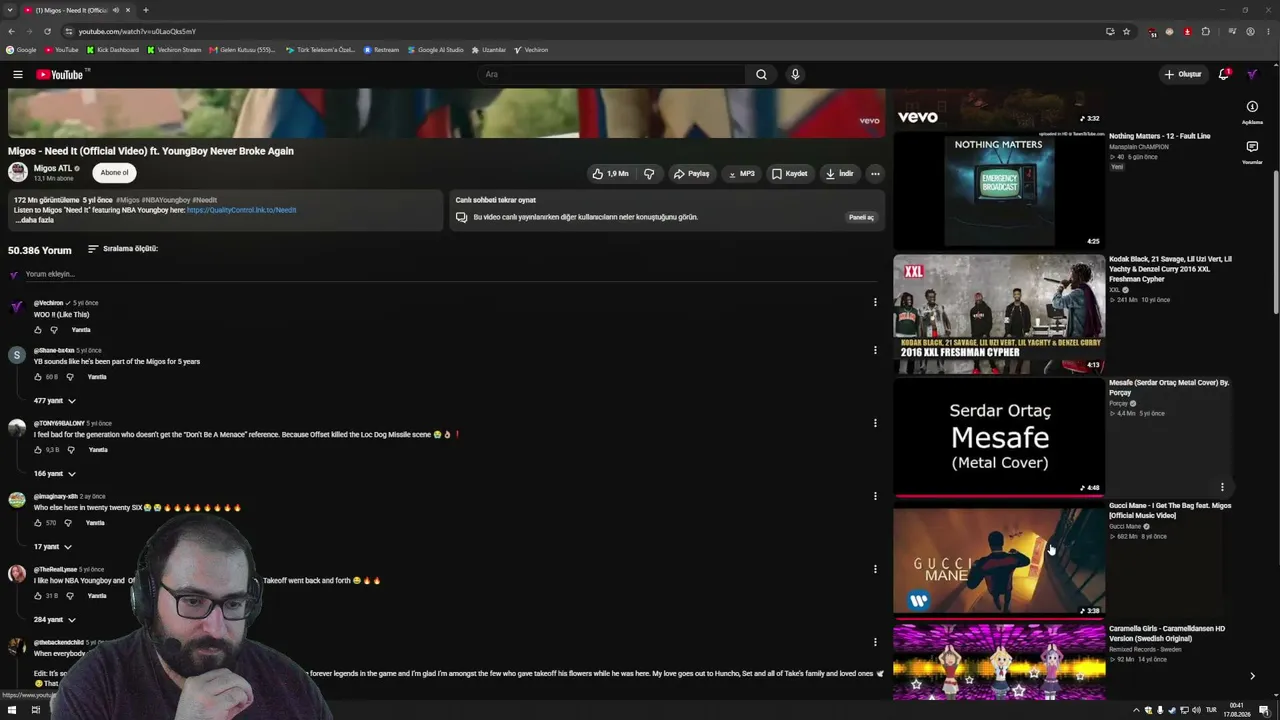
Task: Click the search magnifier button
Action: coord(761,74)
